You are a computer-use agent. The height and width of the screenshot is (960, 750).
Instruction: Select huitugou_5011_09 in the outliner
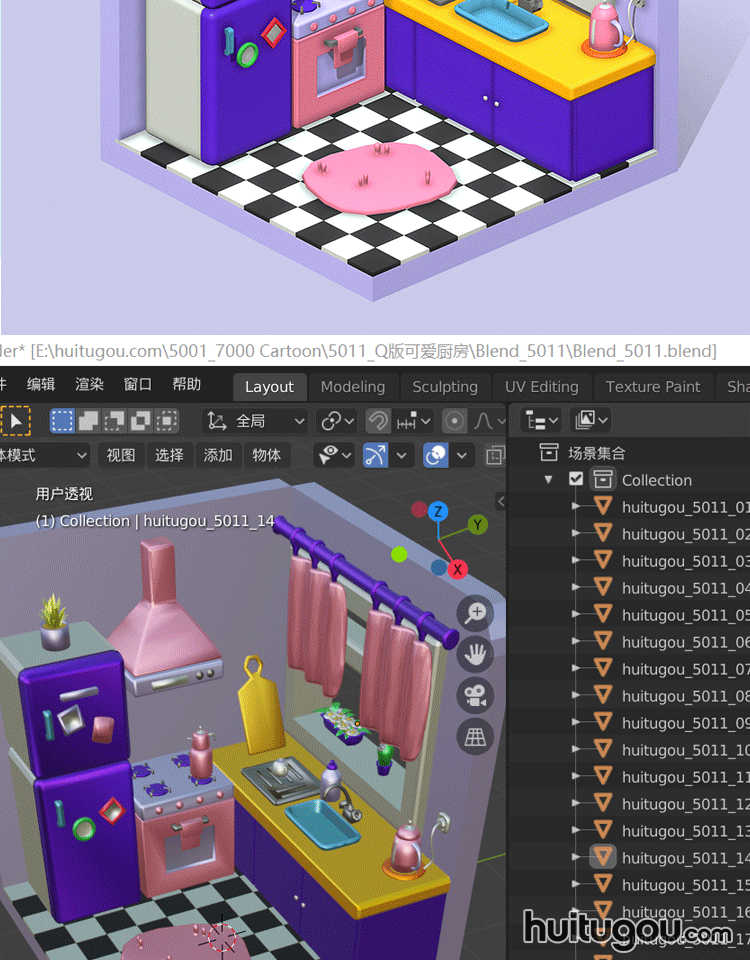685,723
